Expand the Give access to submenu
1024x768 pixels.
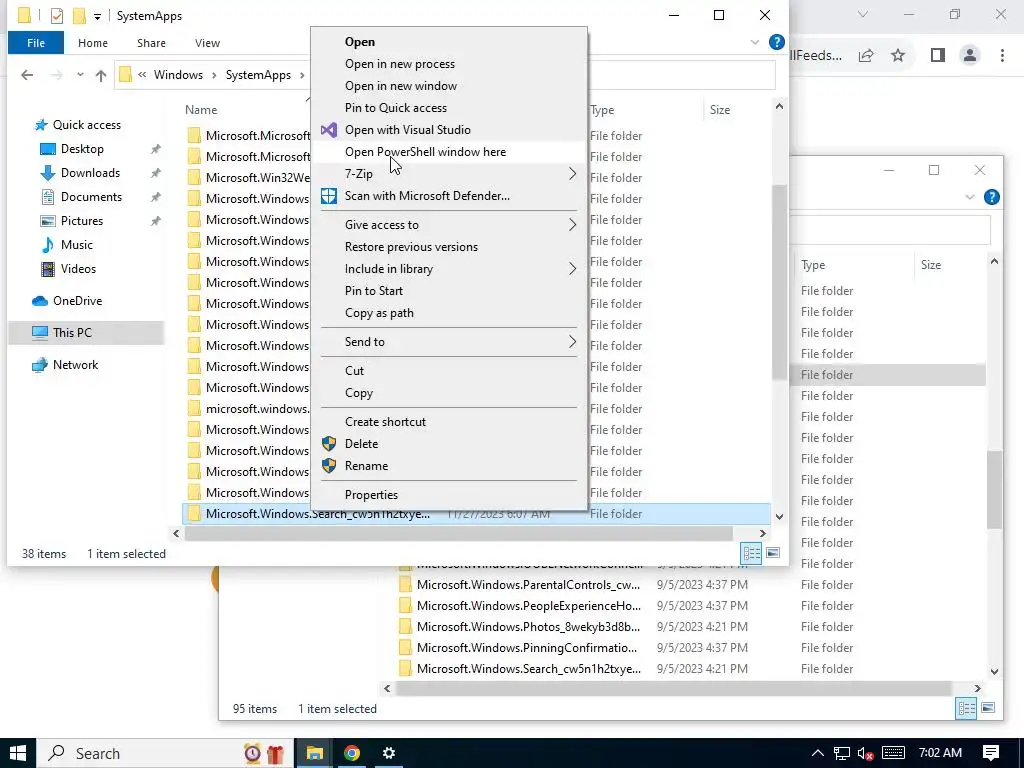coord(449,225)
